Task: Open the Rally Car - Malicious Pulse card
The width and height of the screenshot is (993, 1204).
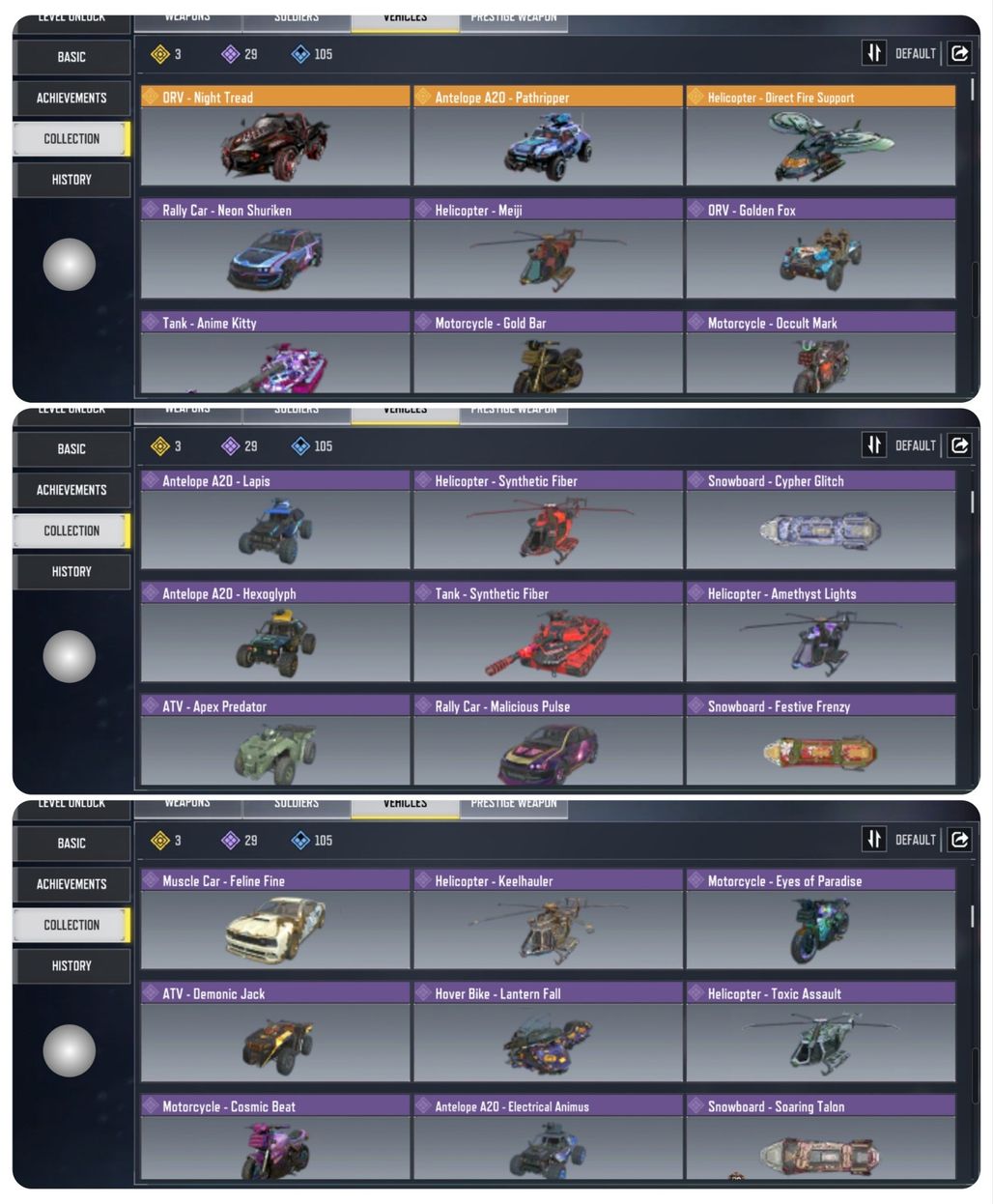Action: [548, 740]
